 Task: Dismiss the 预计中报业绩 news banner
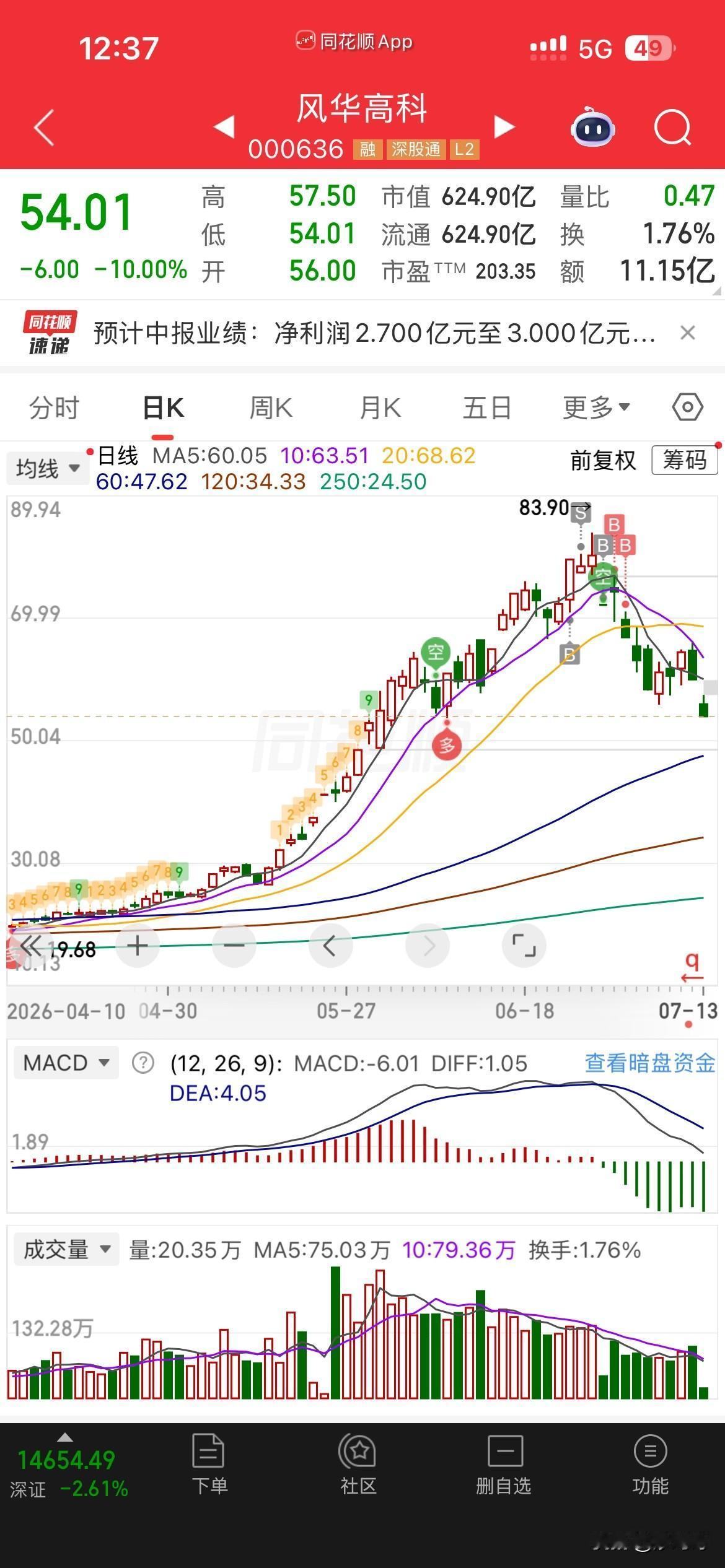pyautogui.click(x=688, y=333)
